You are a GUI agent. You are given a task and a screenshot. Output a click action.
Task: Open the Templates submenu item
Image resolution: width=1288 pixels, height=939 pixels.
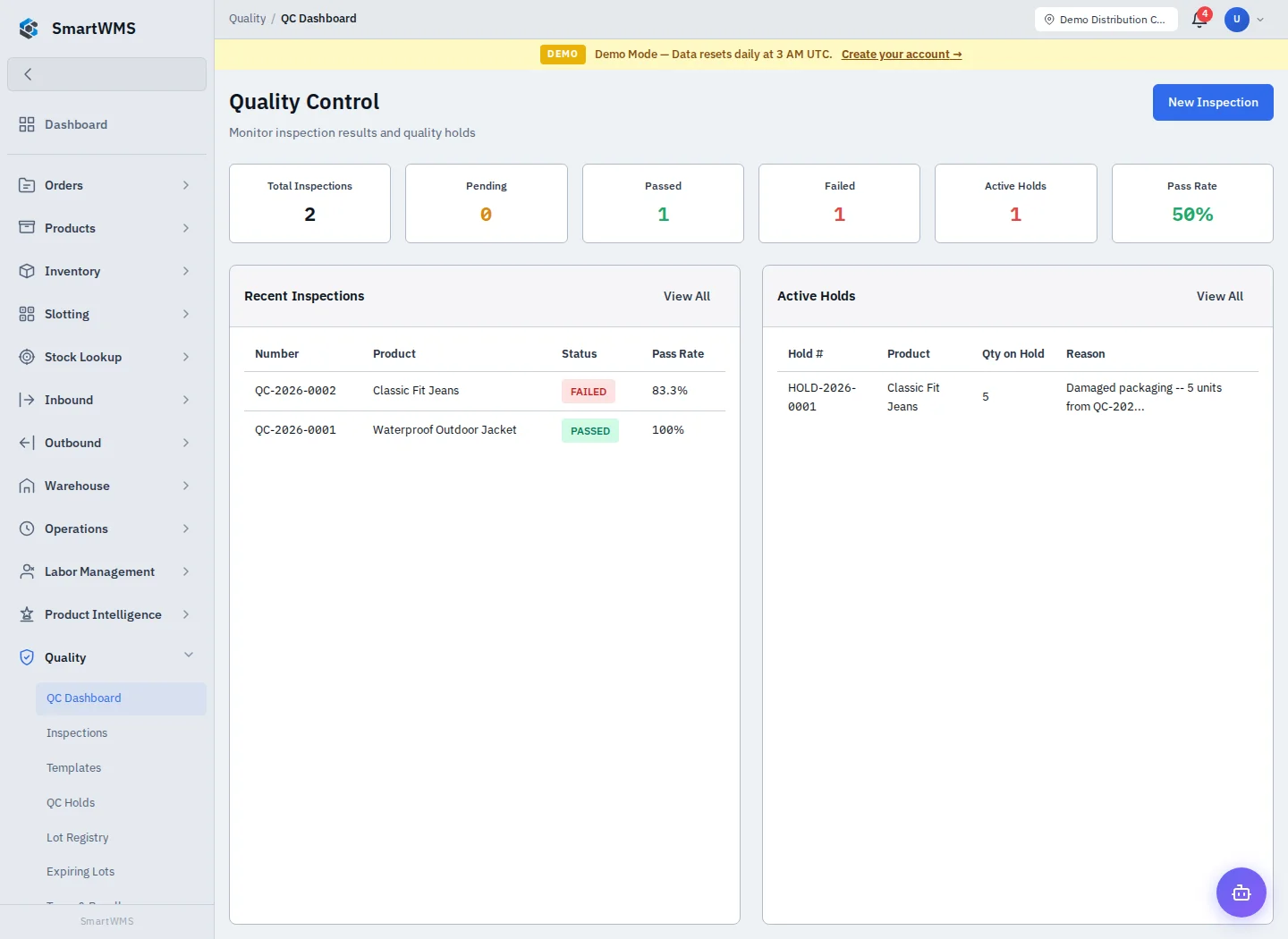tap(121, 768)
